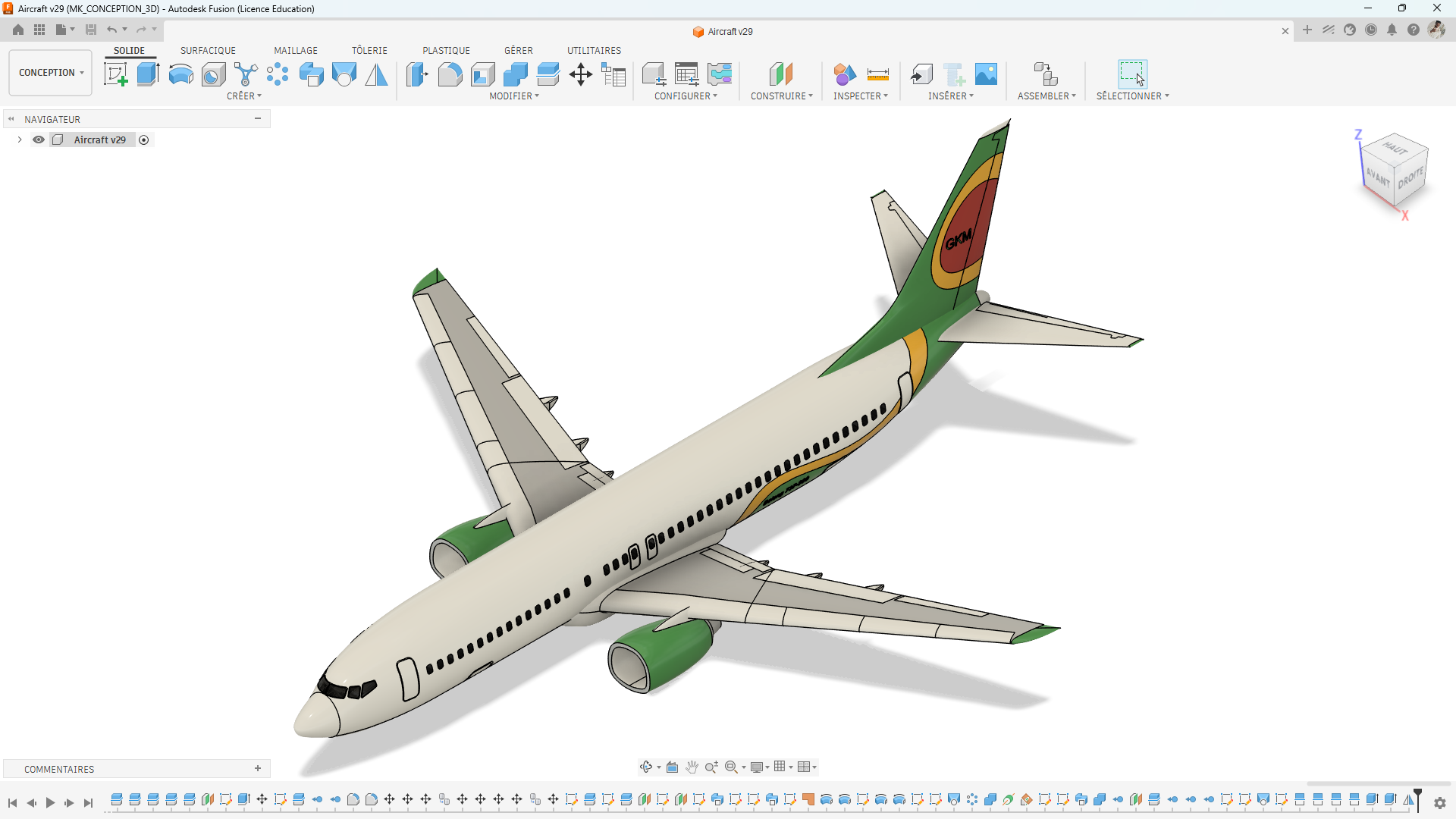The height and width of the screenshot is (819, 1456).
Task: Expand the COMMENTAIRES panel with plus
Action: click(x=258, y=768)
